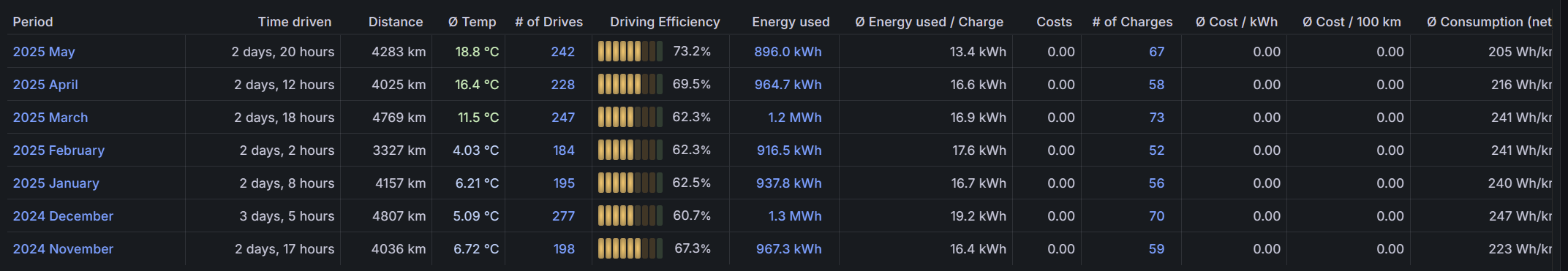Viewport: 1568px width, 271px height.
Task: Click the 67 charges count for May
Action: point(1156,52)
